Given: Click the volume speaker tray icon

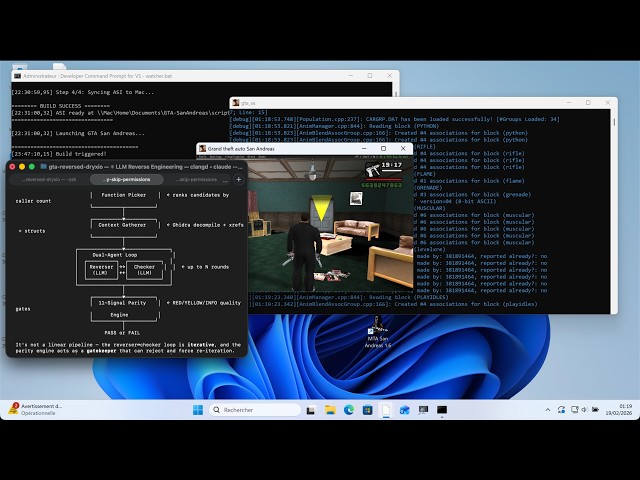Looking at the screenshot, I should [x=584, y=409].
